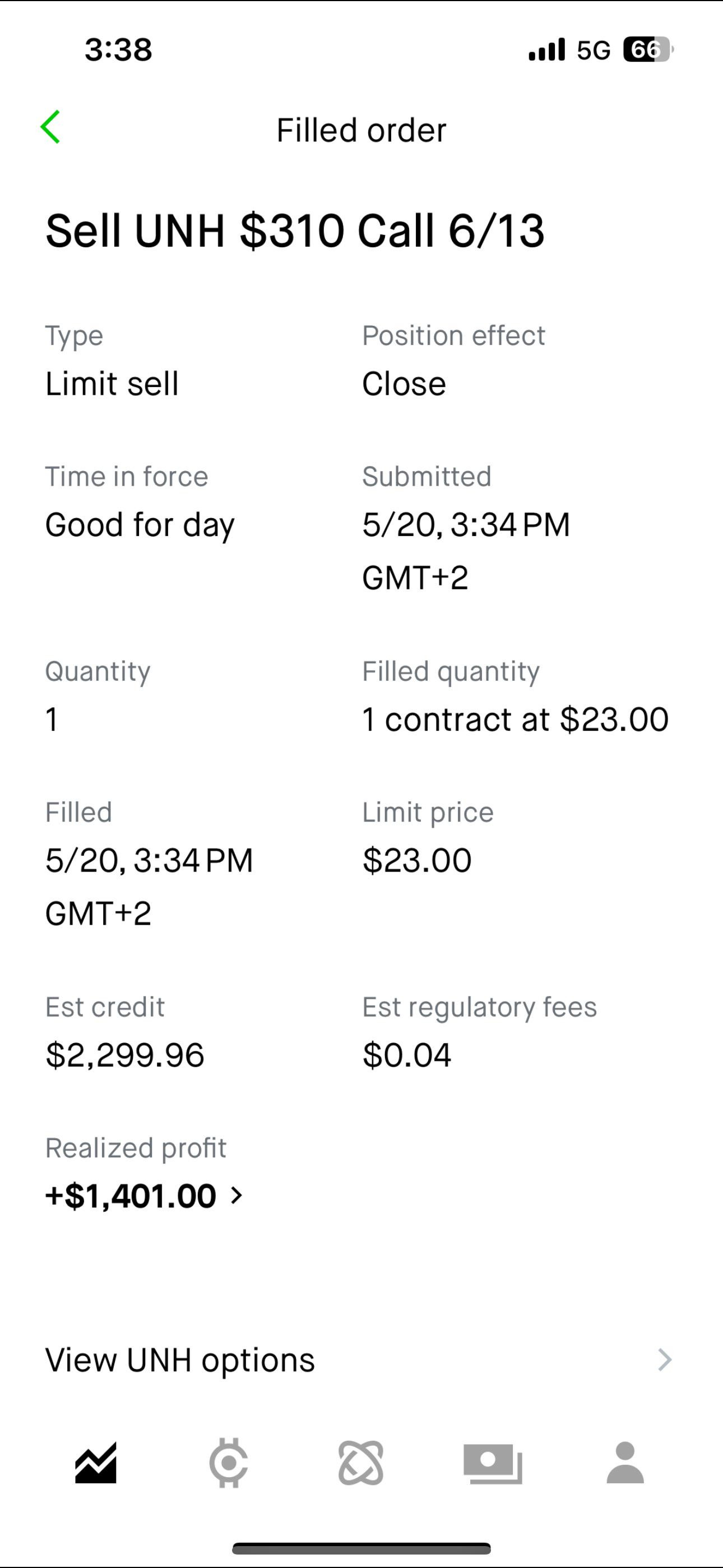Tap the +$1,401.00 realized profit amount

tap(131, 1196)
